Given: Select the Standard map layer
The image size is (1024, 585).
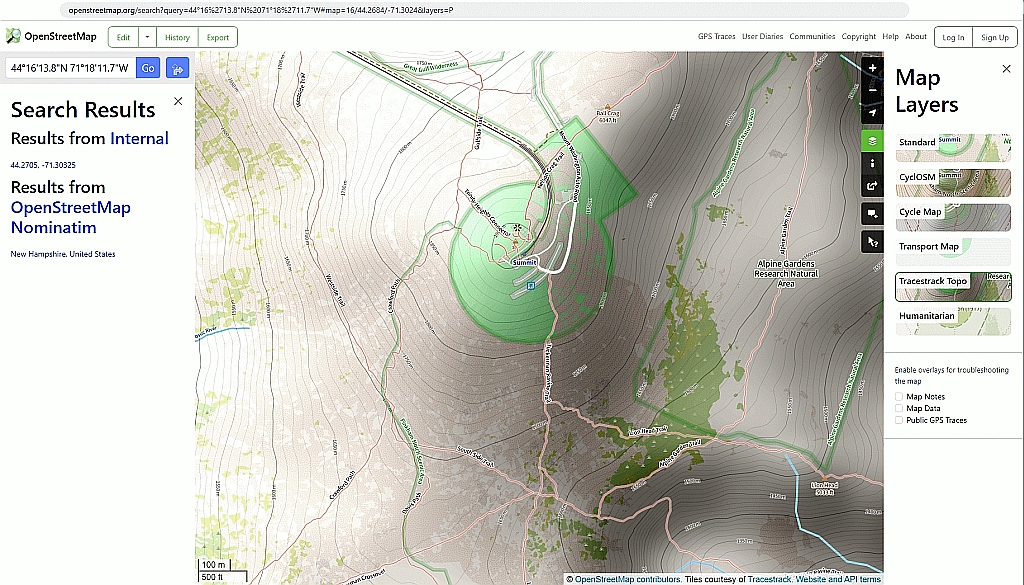Looking at the screenshot, I should (x=953, y=148).
